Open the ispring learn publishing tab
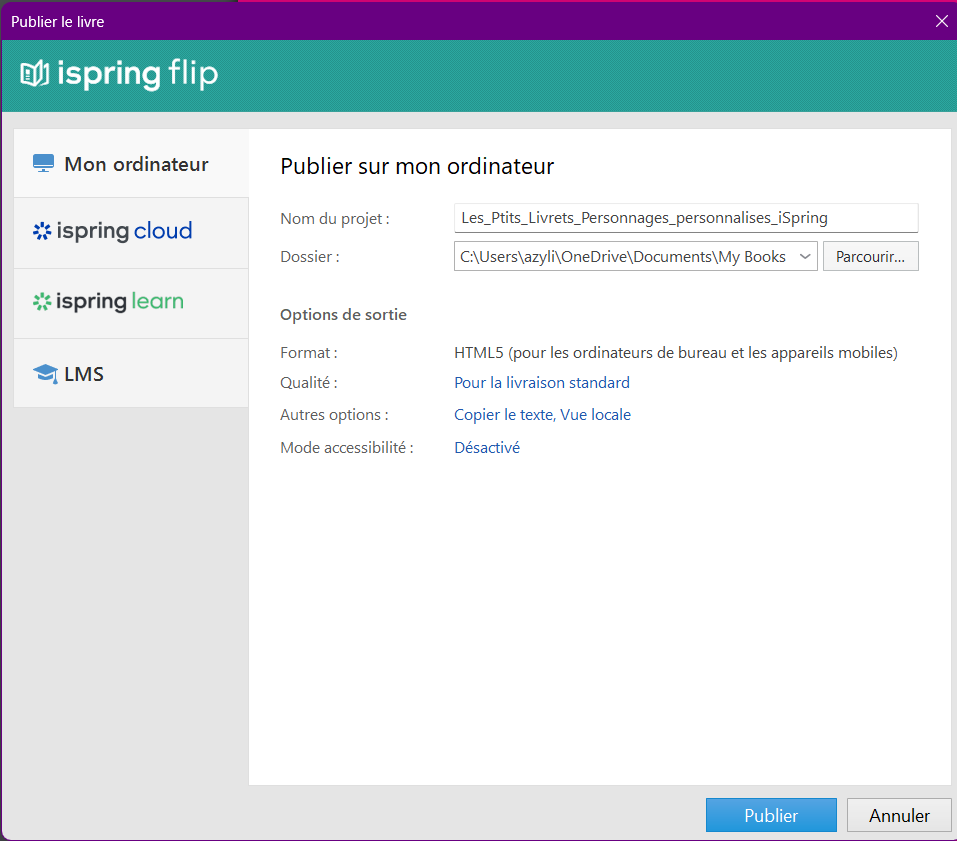 (x=120, y=302)
